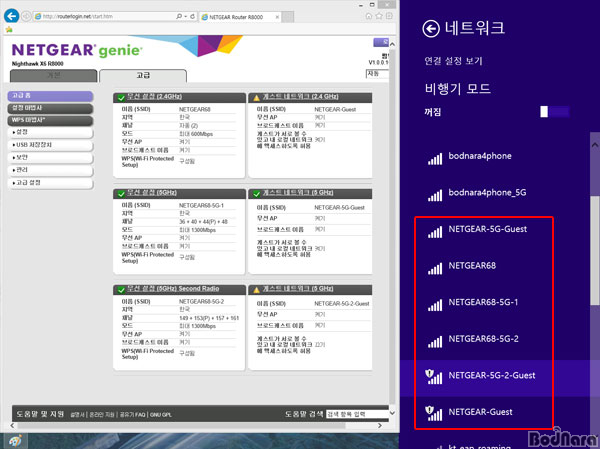This screenshot has height=449, width=600.
Task: Open the 무선 설정 (5GHz) Second Radio link
Action: (173, 289)
